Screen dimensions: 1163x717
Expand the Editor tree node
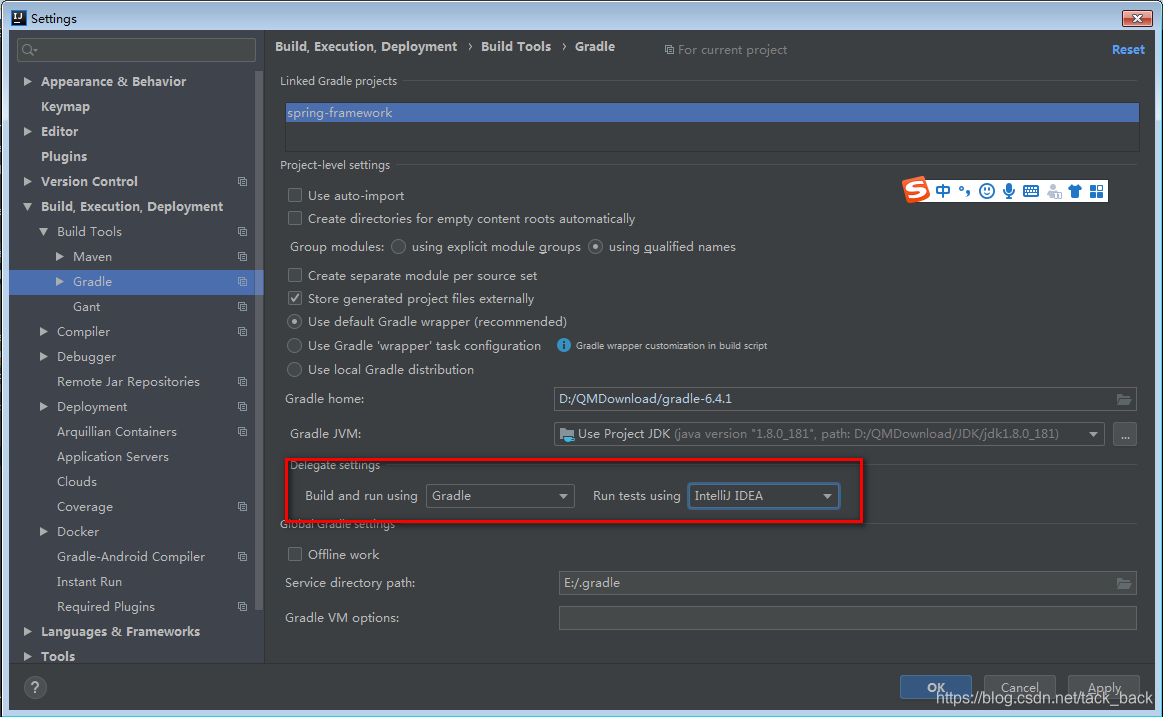pos(27,131)
